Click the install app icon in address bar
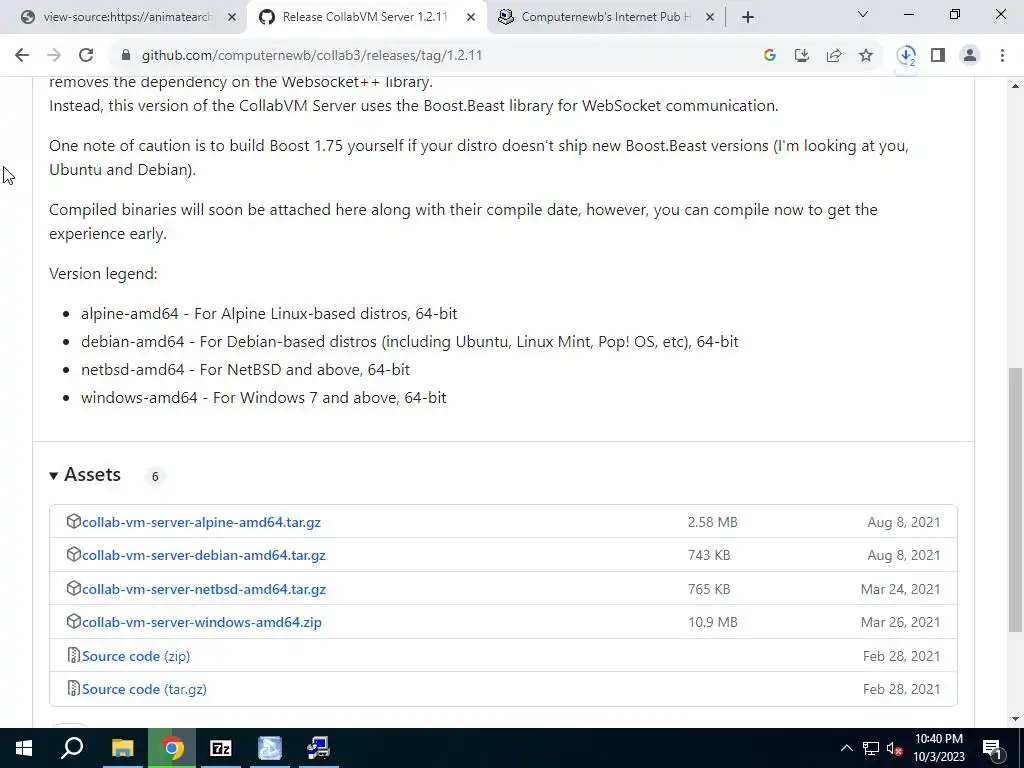The image size is (1024, 768). pos(802,56)
